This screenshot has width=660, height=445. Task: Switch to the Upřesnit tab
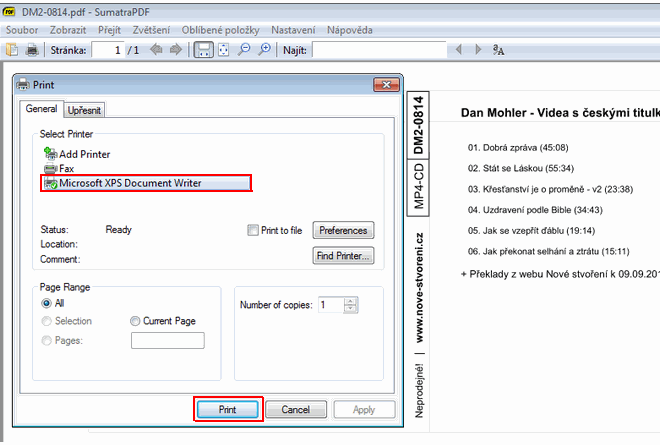84,110
